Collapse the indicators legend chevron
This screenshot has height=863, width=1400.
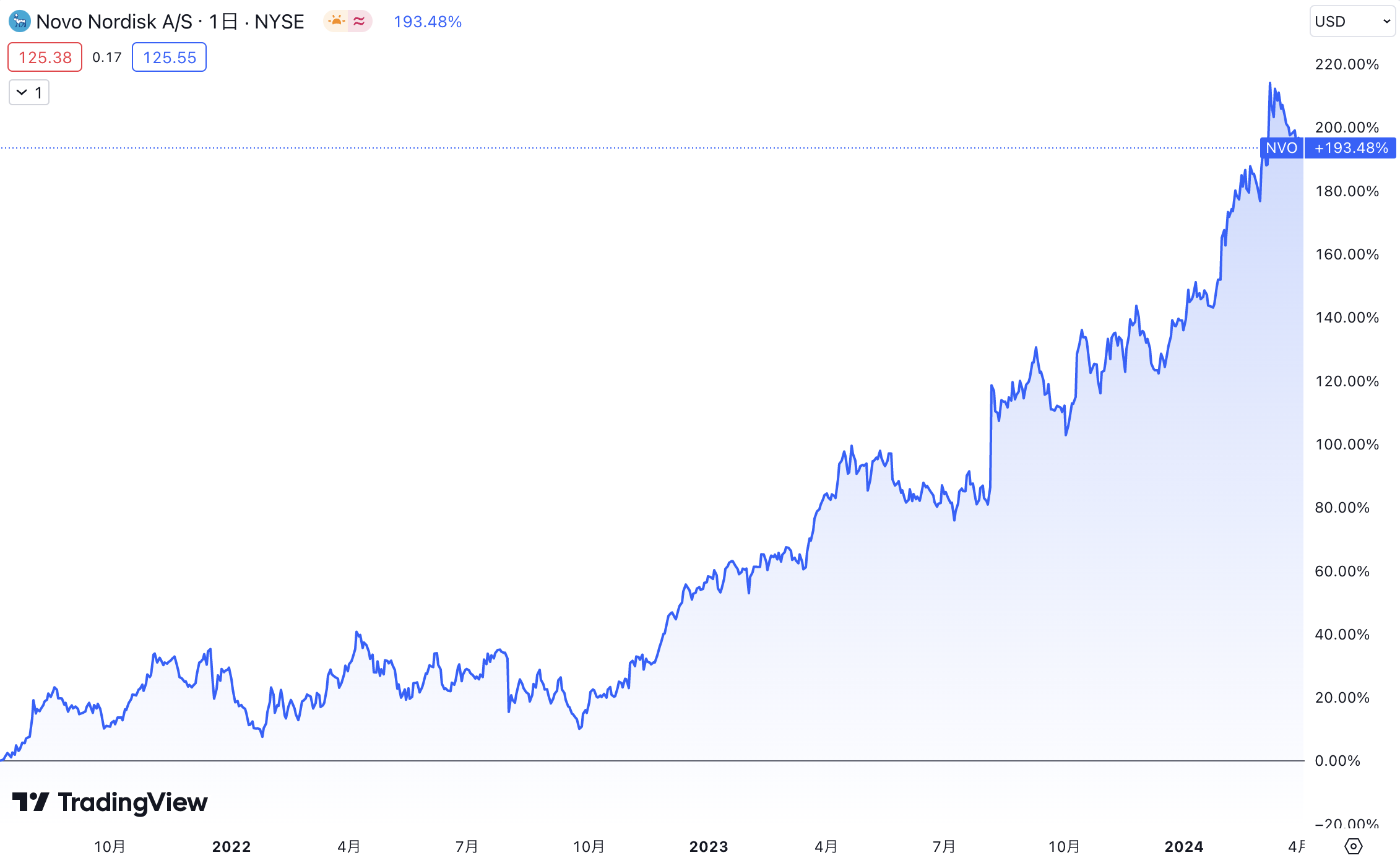pyautogui.click(x=22, y=93)
